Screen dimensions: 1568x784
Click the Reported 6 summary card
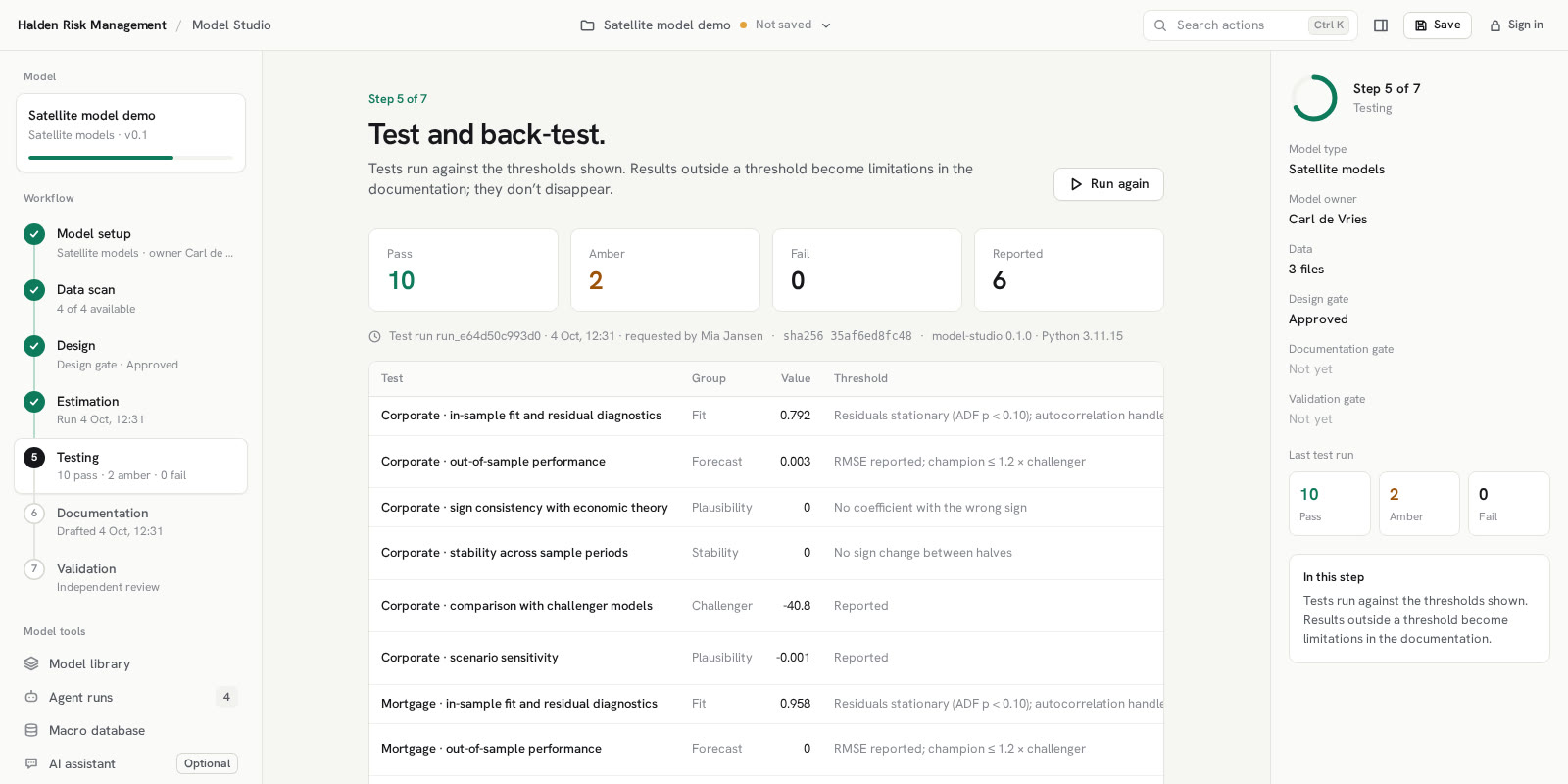tap(1069, 270)
